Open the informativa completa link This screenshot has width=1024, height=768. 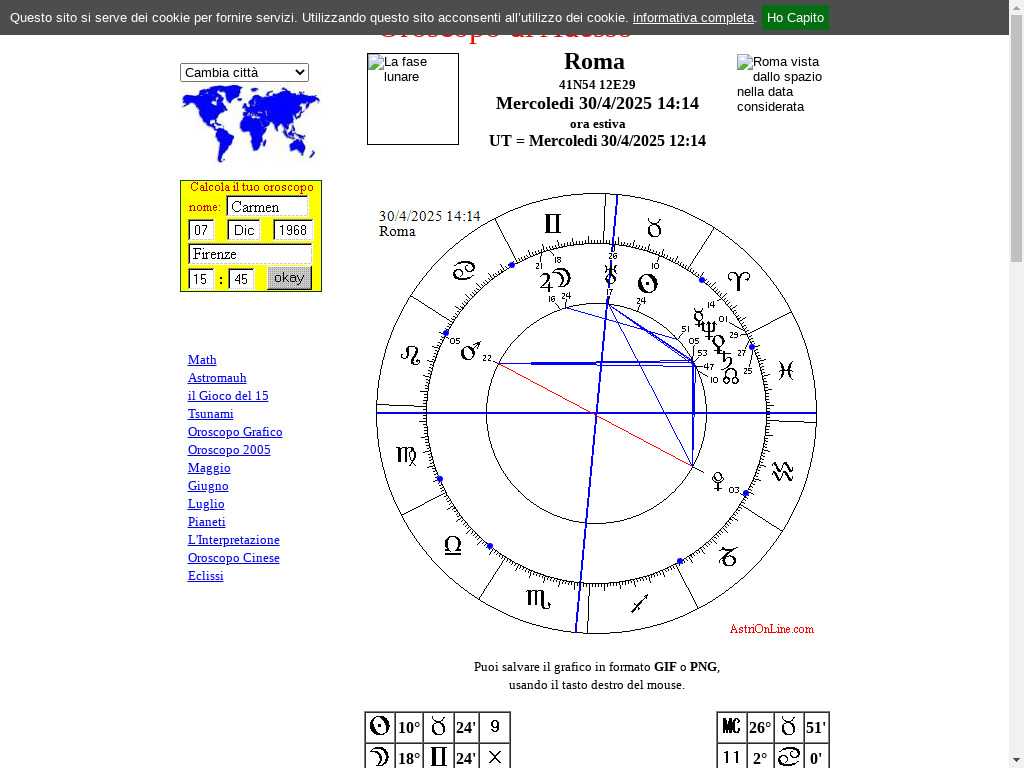pos(693,18)
